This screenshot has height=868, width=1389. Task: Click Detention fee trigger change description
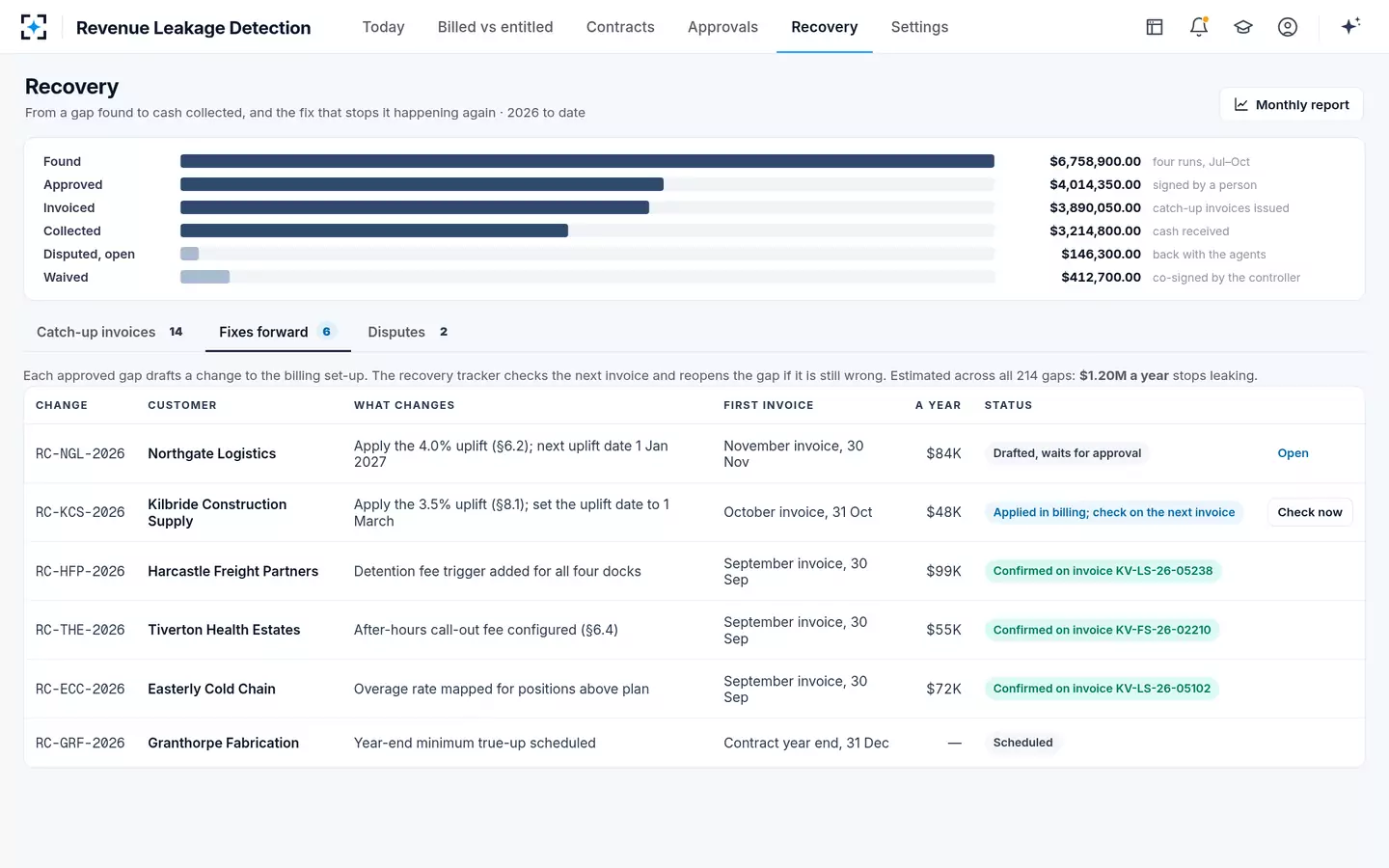coord(497,571)
